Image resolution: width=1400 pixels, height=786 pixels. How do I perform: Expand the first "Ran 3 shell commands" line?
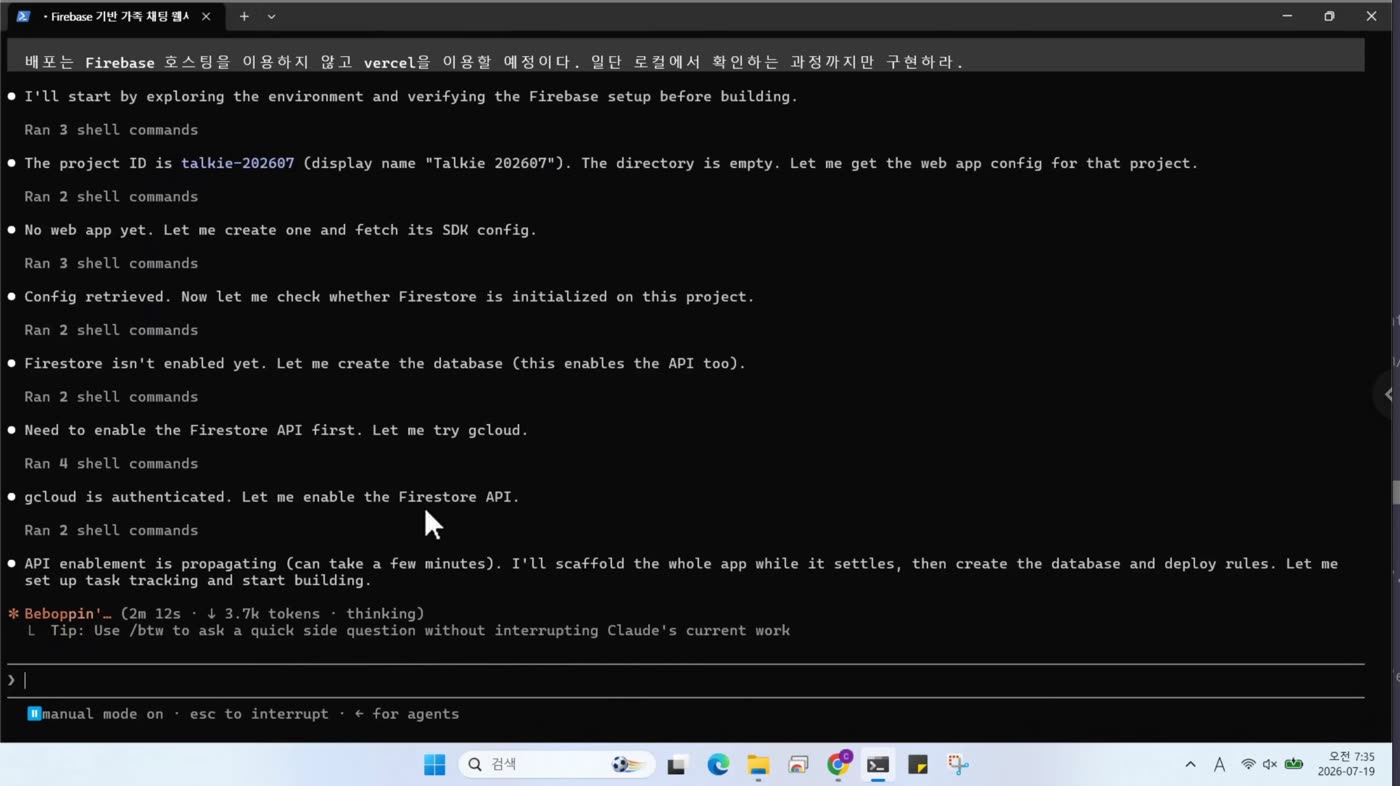coord(111,130)
